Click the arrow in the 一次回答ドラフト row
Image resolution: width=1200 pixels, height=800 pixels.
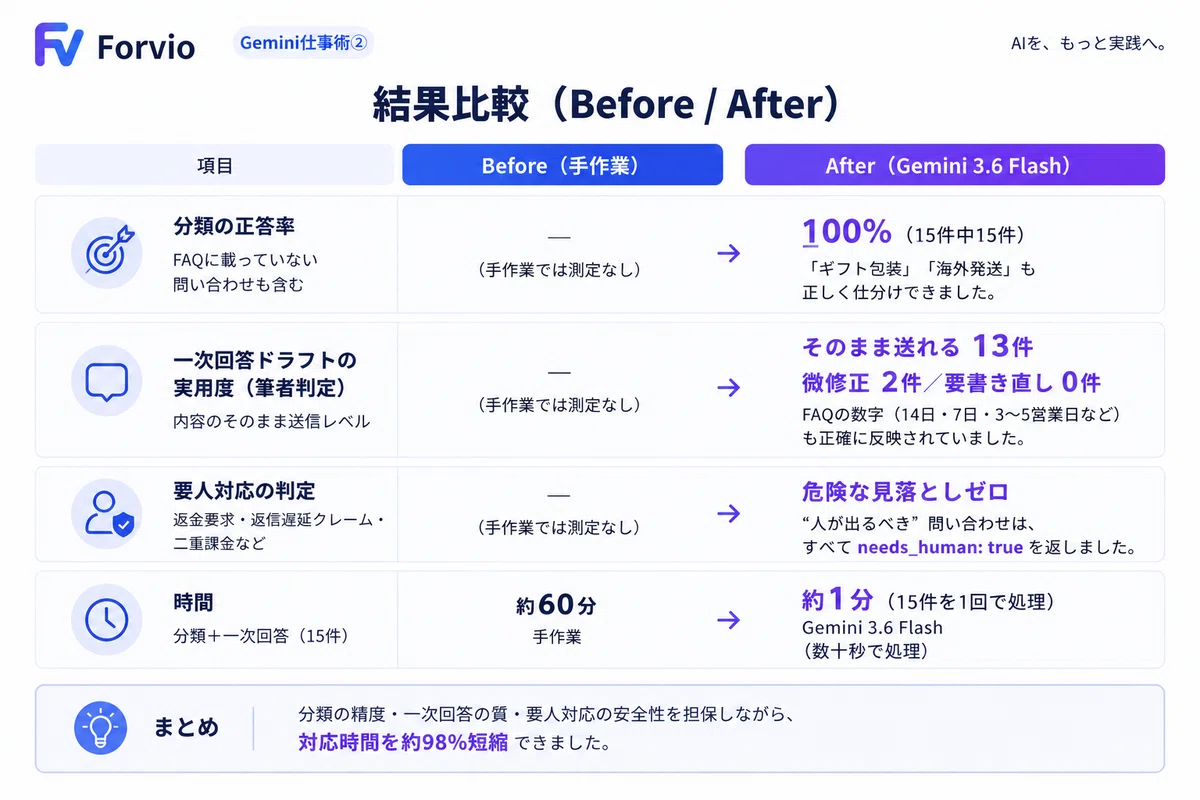click(x=729, y=387)
